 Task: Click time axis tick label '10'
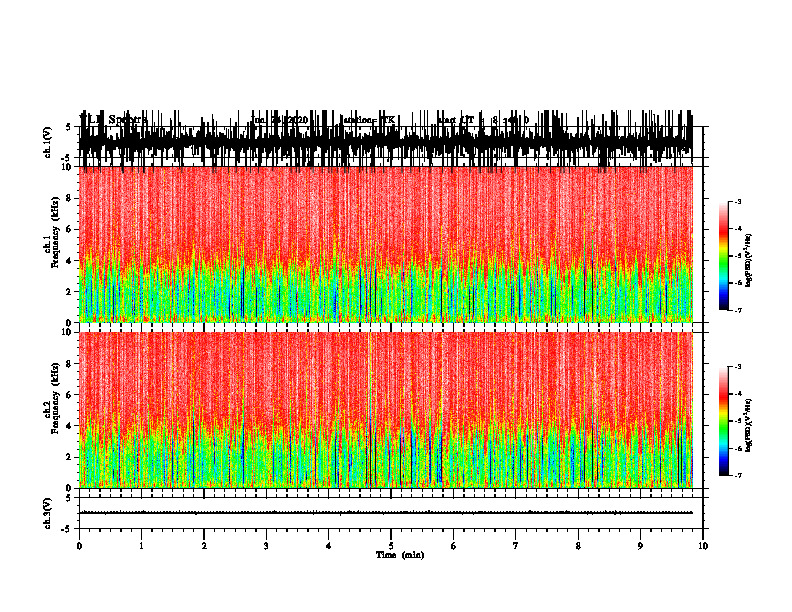[703, 546]
